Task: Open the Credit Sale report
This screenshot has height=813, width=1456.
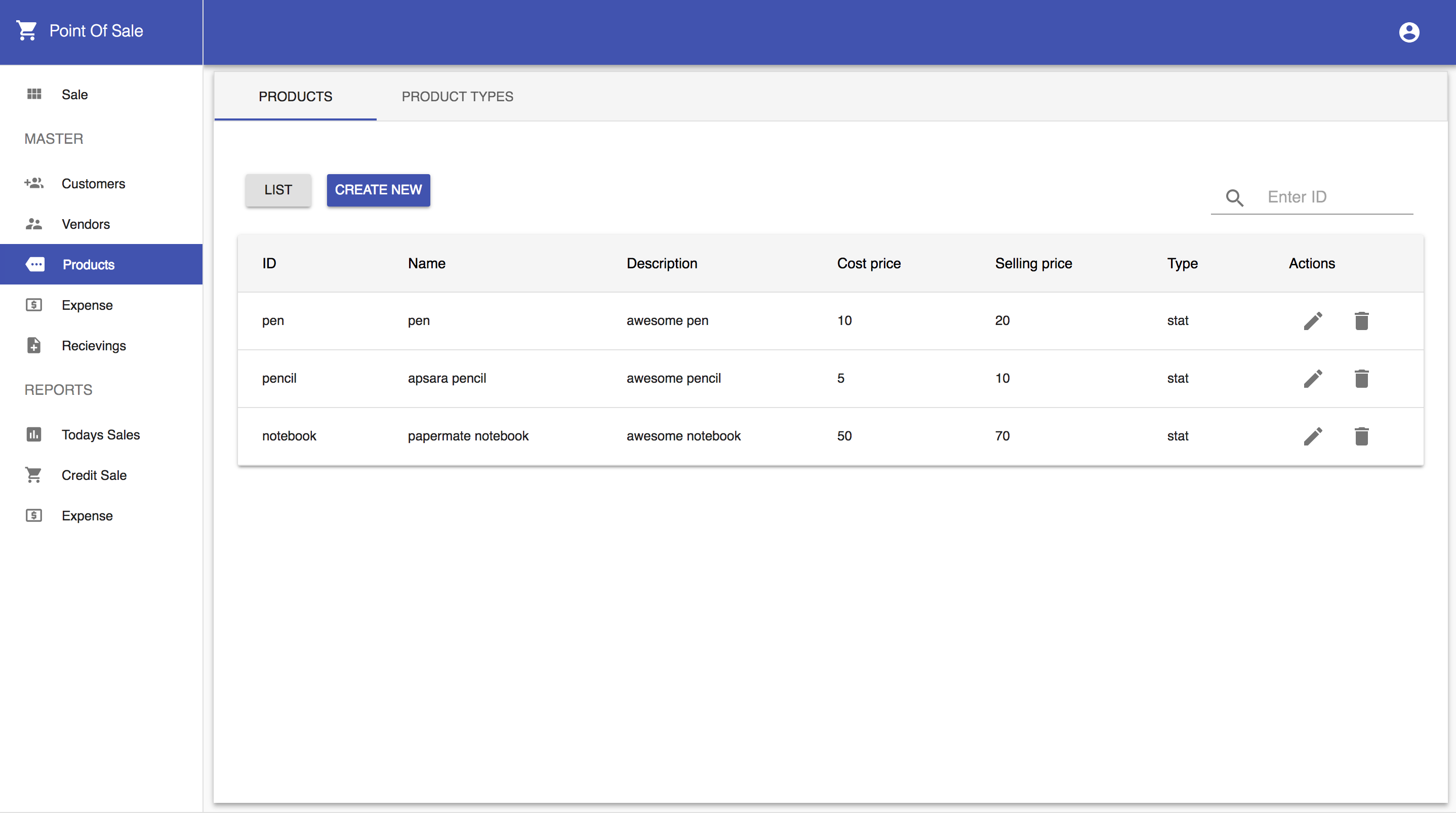Action: [x=94, y=475]
